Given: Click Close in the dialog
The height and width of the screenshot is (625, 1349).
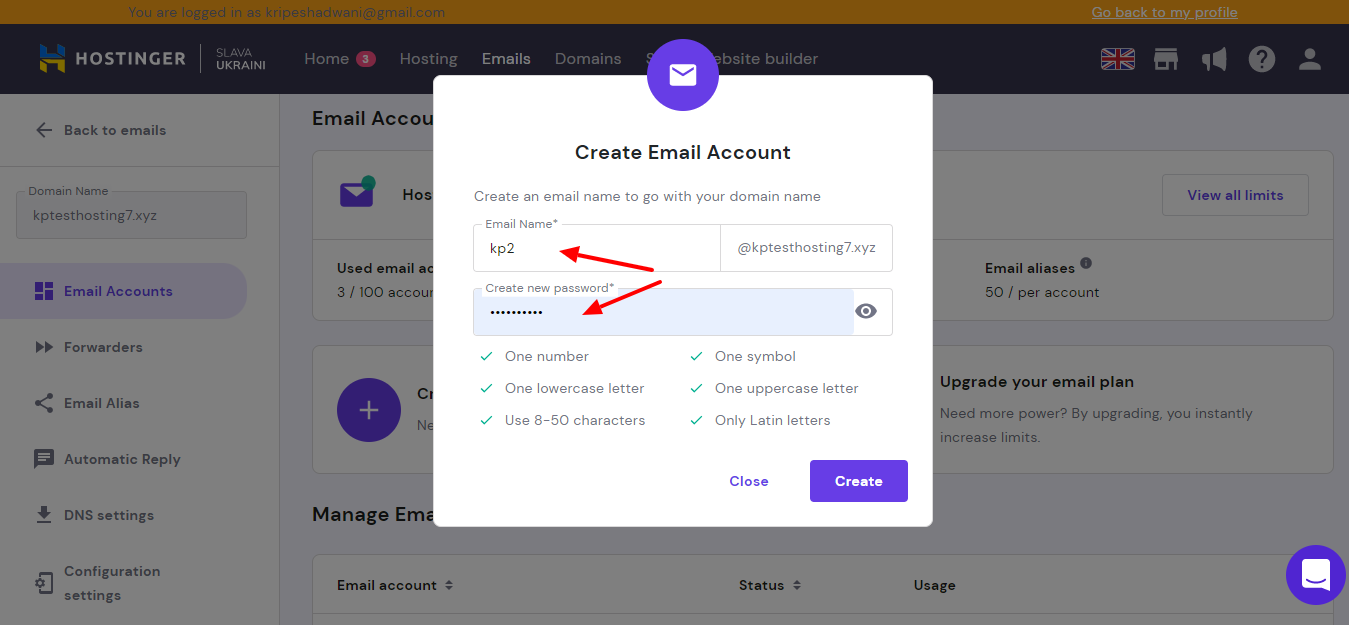Looking at the screenshot, I should [748, 481].
